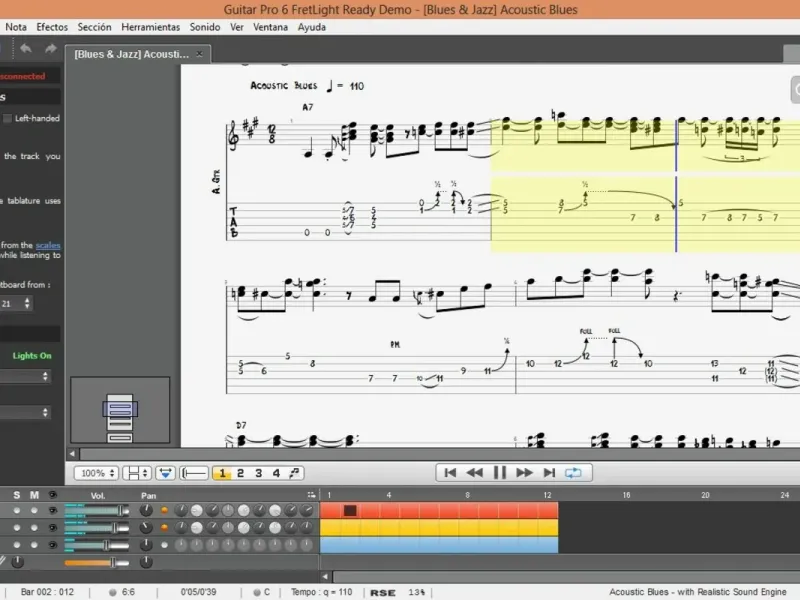Open the Ventana menu

pyautogui.click(x=270, y=27)
